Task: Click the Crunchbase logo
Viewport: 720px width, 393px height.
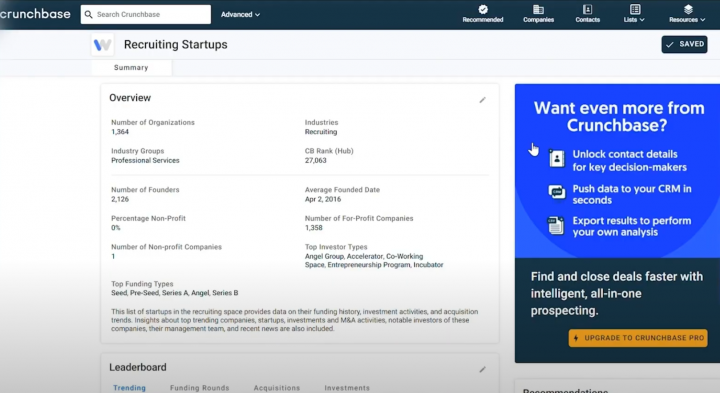Action: tap(35, 14)
